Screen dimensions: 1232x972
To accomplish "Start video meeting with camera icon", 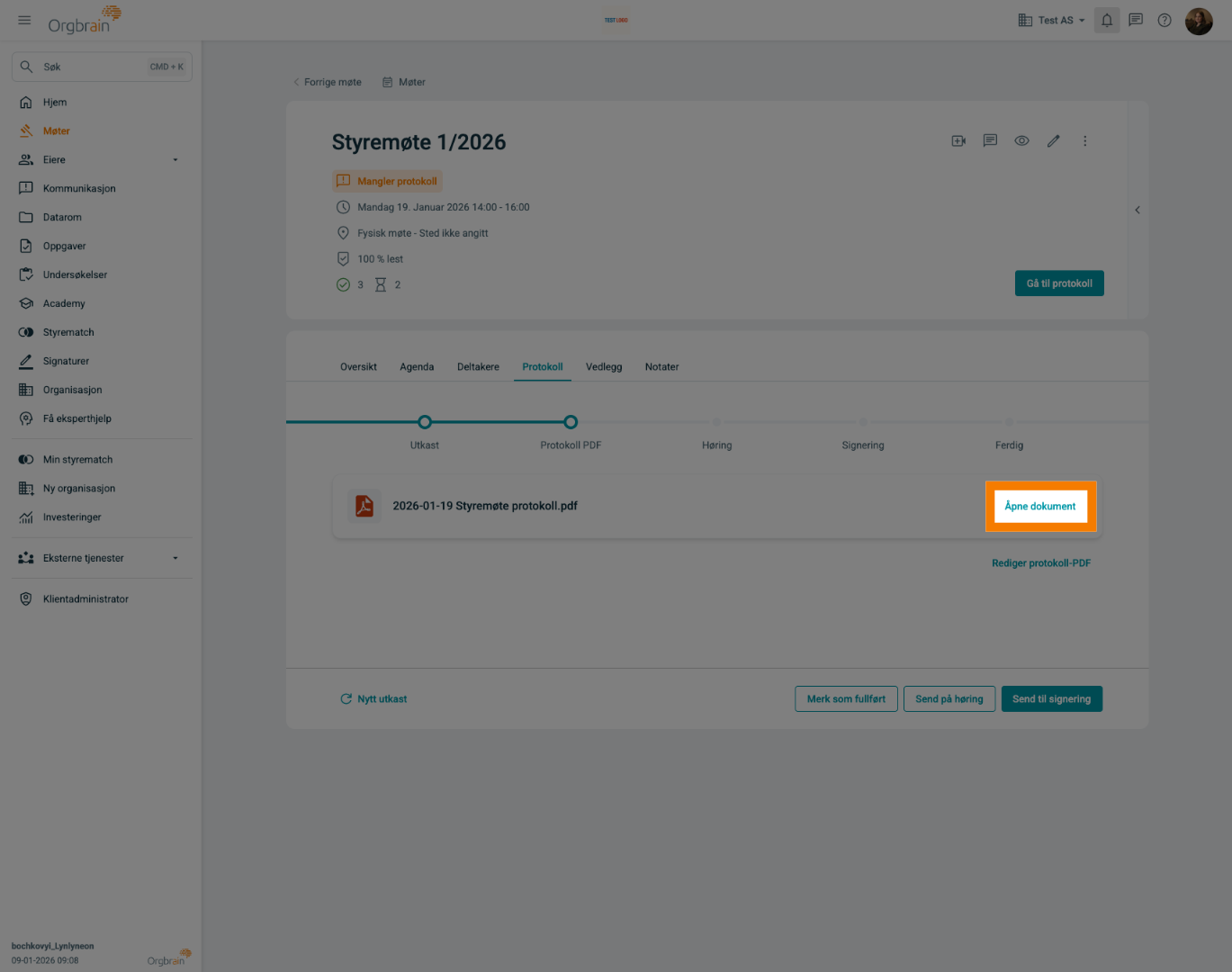I will [958, 141].
